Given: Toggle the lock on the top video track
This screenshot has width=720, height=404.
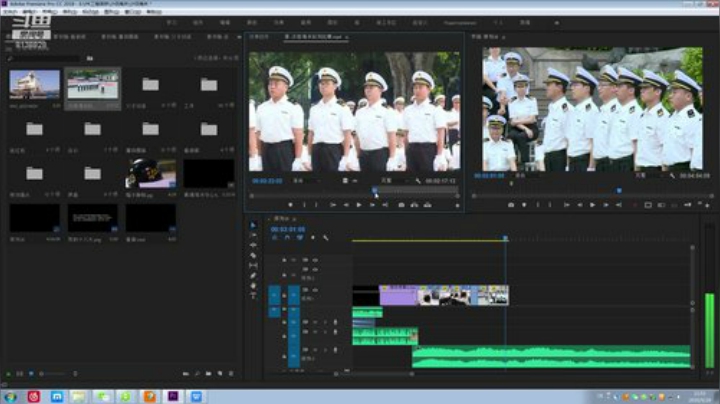Looking at the screenshot, I should click(284, 260).
